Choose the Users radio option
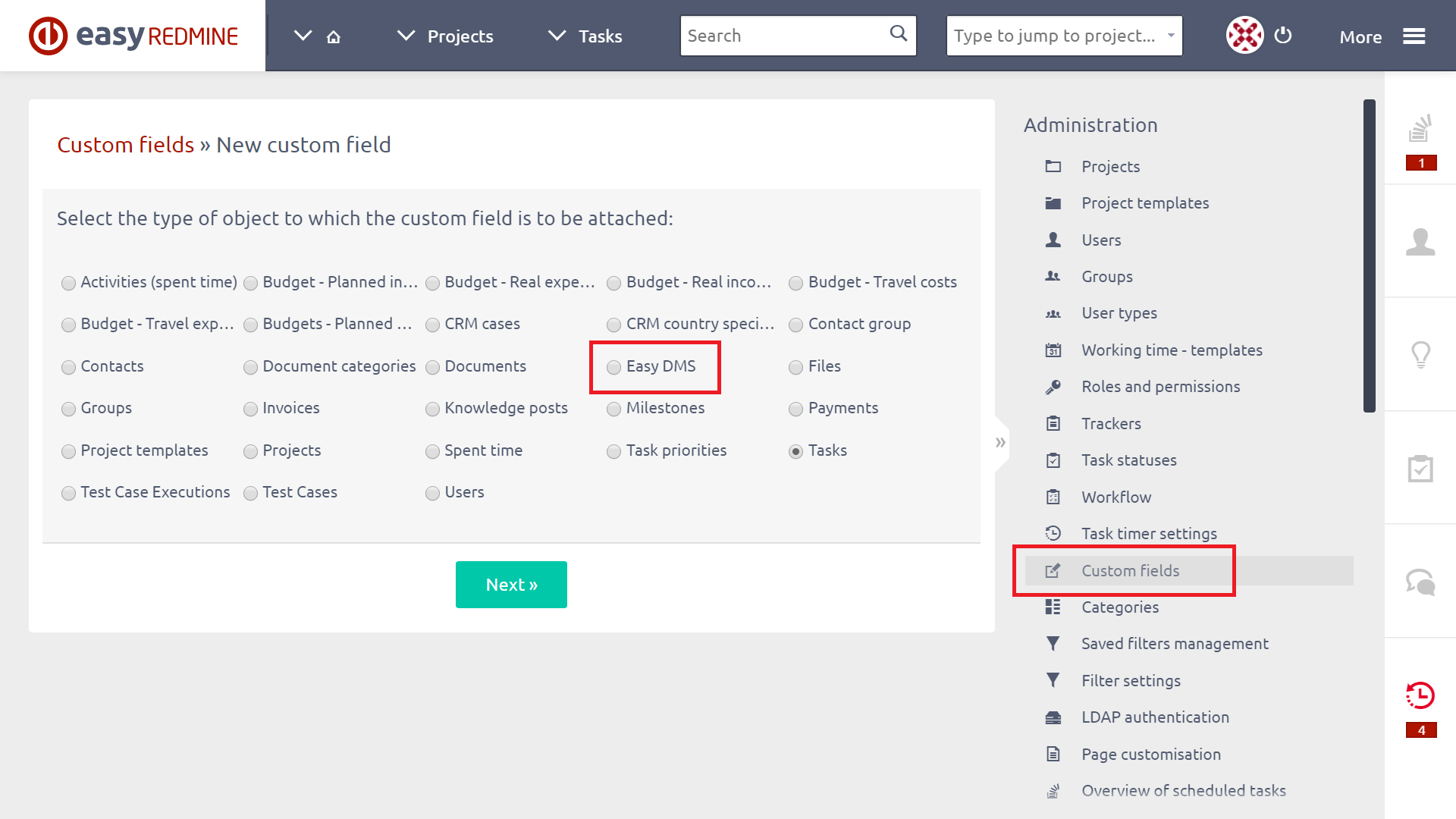Viewport: 1456px width, 819px height. coord(432,493)
